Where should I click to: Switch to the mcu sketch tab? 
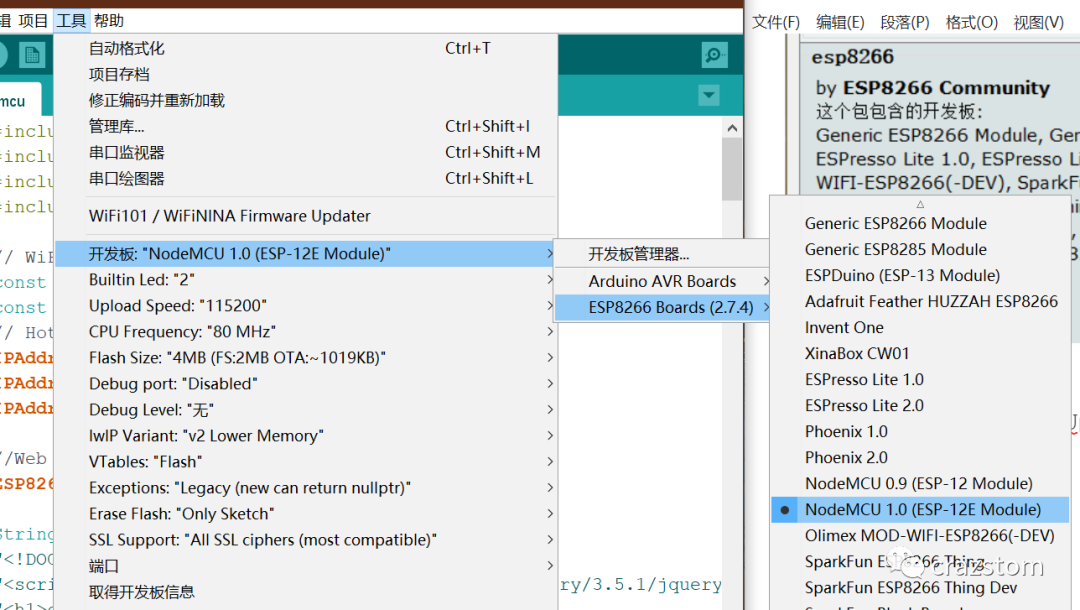click(14, 101)
